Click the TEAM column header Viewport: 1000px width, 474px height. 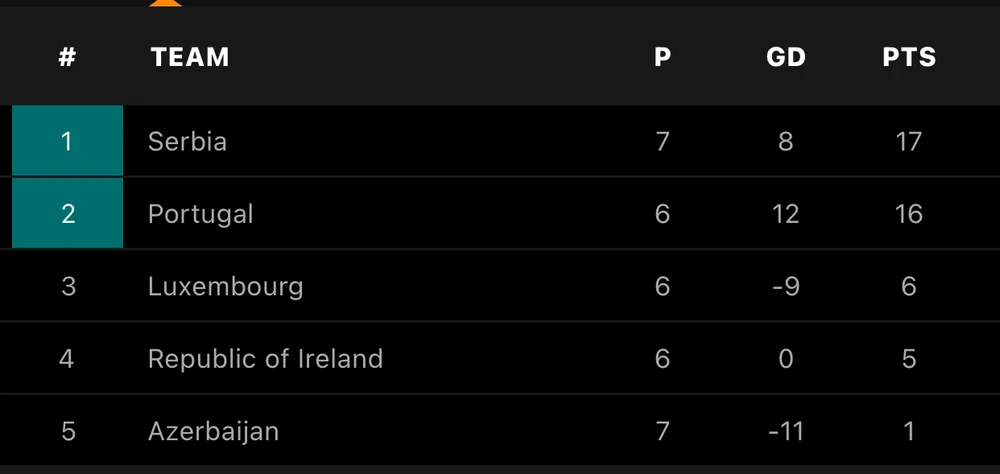pos(190,57)
